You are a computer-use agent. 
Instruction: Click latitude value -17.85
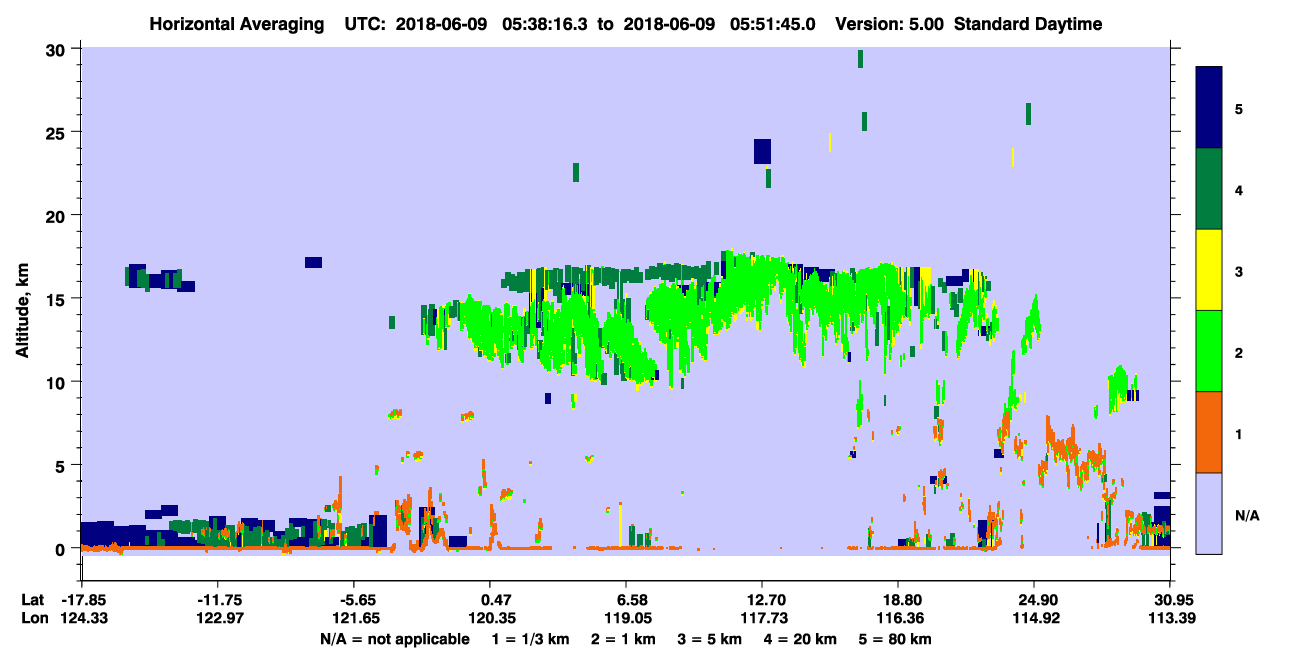click(83, 600)
